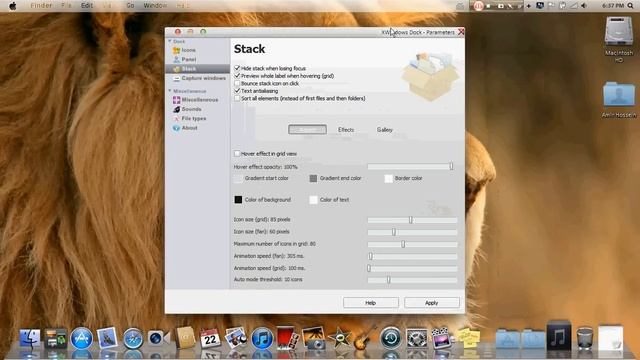
Task: Open the Window menu
Action: (155, 5)
